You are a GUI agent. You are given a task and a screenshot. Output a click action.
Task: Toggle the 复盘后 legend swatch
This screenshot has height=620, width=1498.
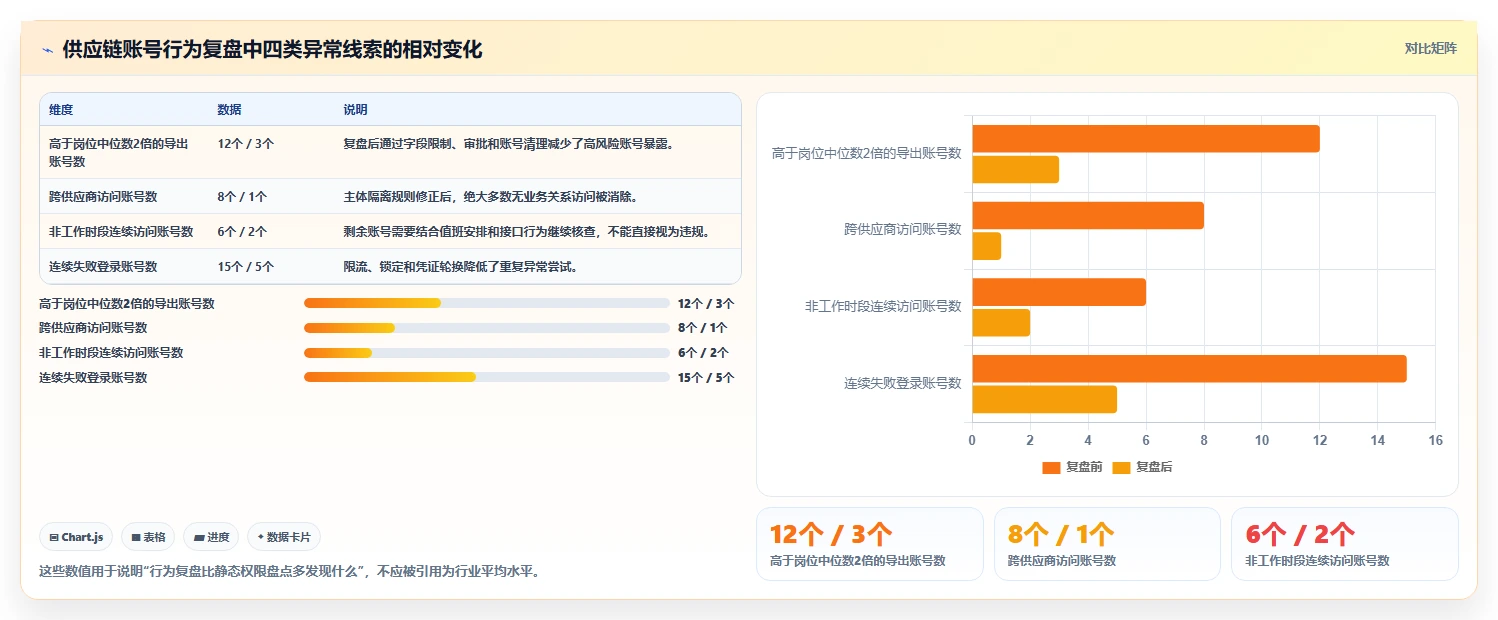tap(1121, 467)
